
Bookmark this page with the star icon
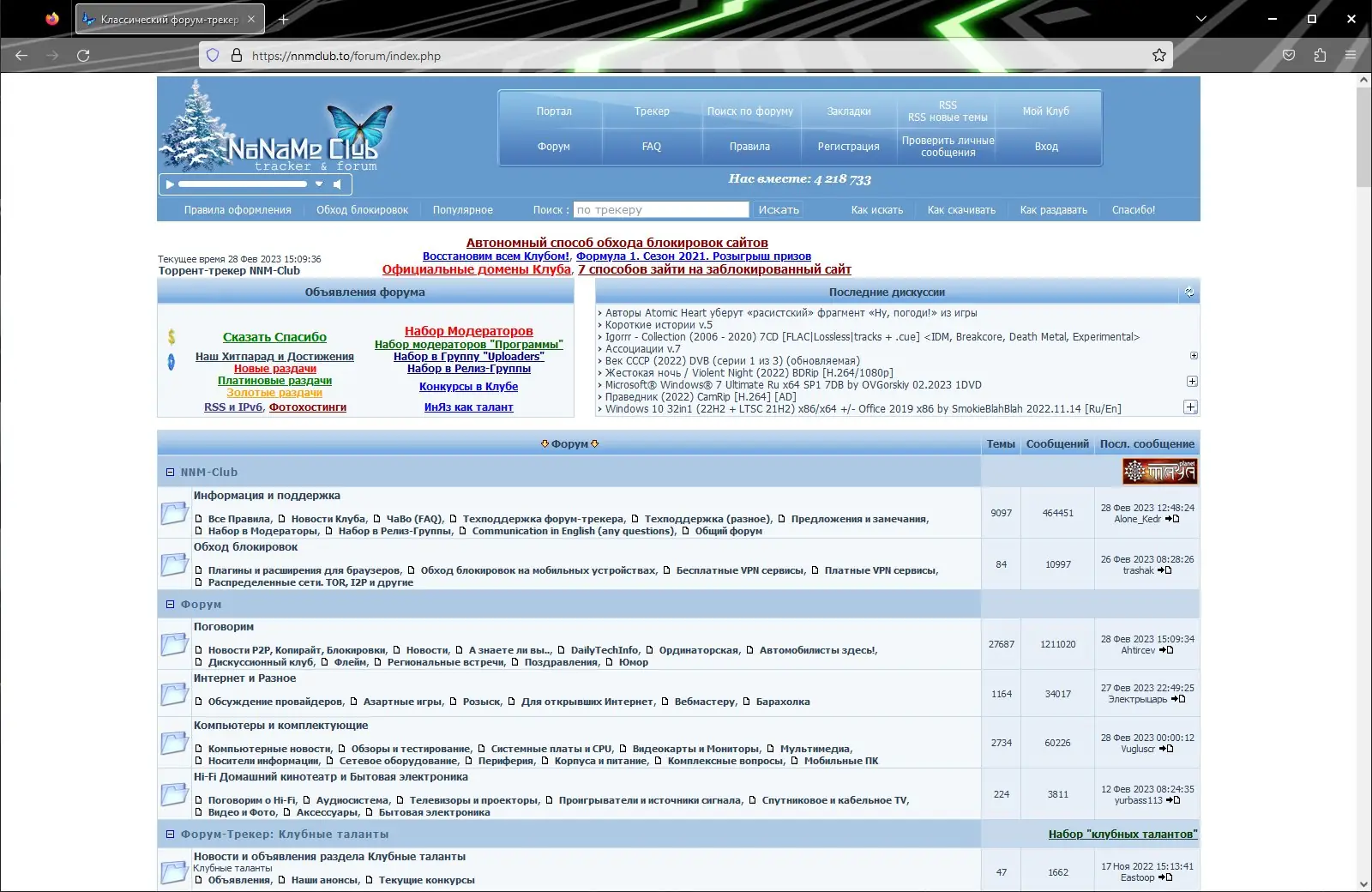click(1159, 56)
